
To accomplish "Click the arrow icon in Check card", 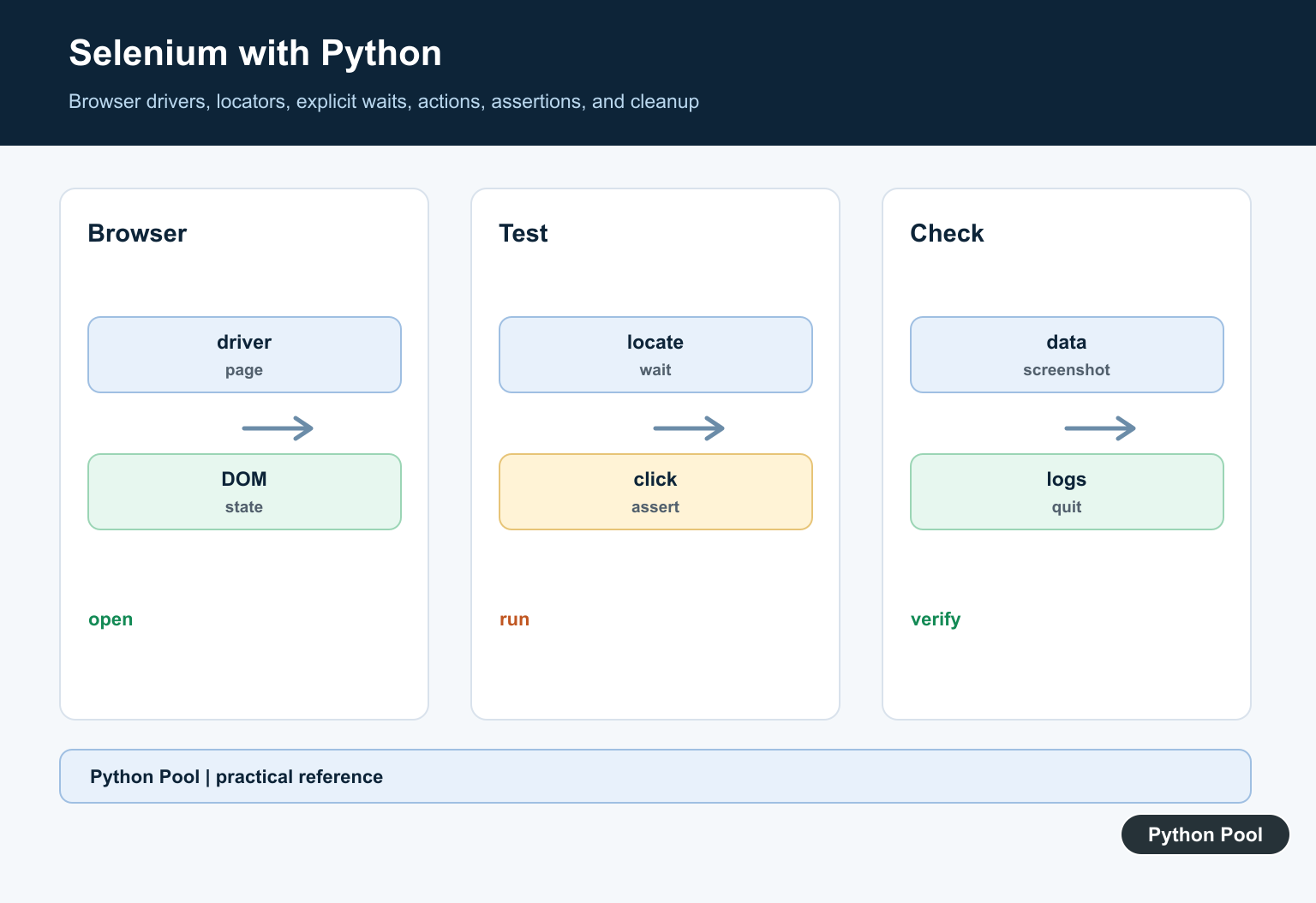I will point(1100,428).
